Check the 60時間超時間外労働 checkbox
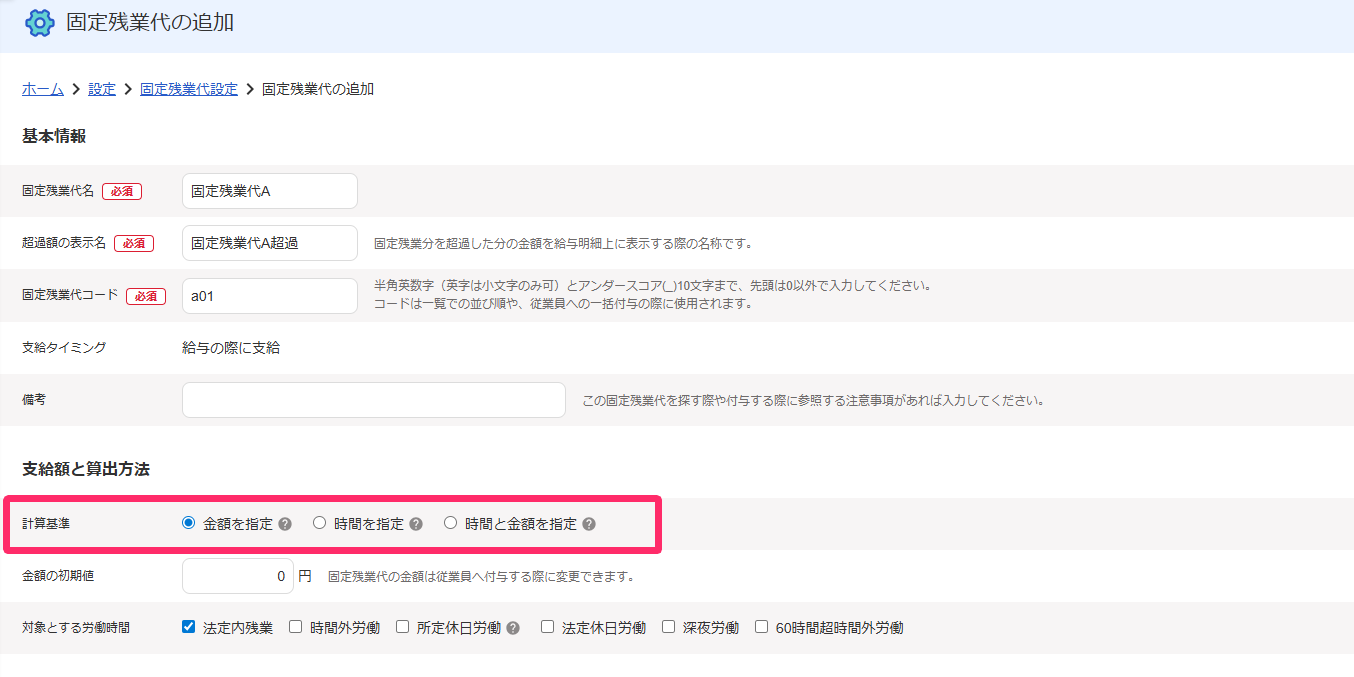Screen dimensions: 1354x677 click(x=762, y=627)
